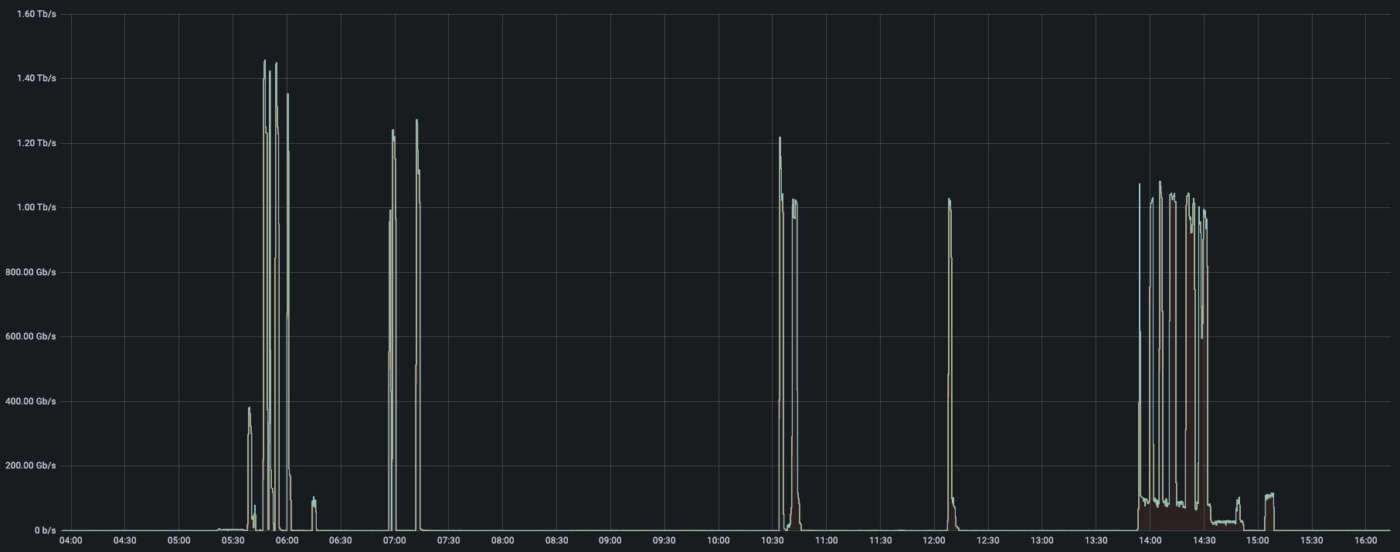Click the 1.22 Tb/s peak after 10:30
The width and height of the screenshot is (1400, 552).
pyautogui.click(x=779, y=138)
